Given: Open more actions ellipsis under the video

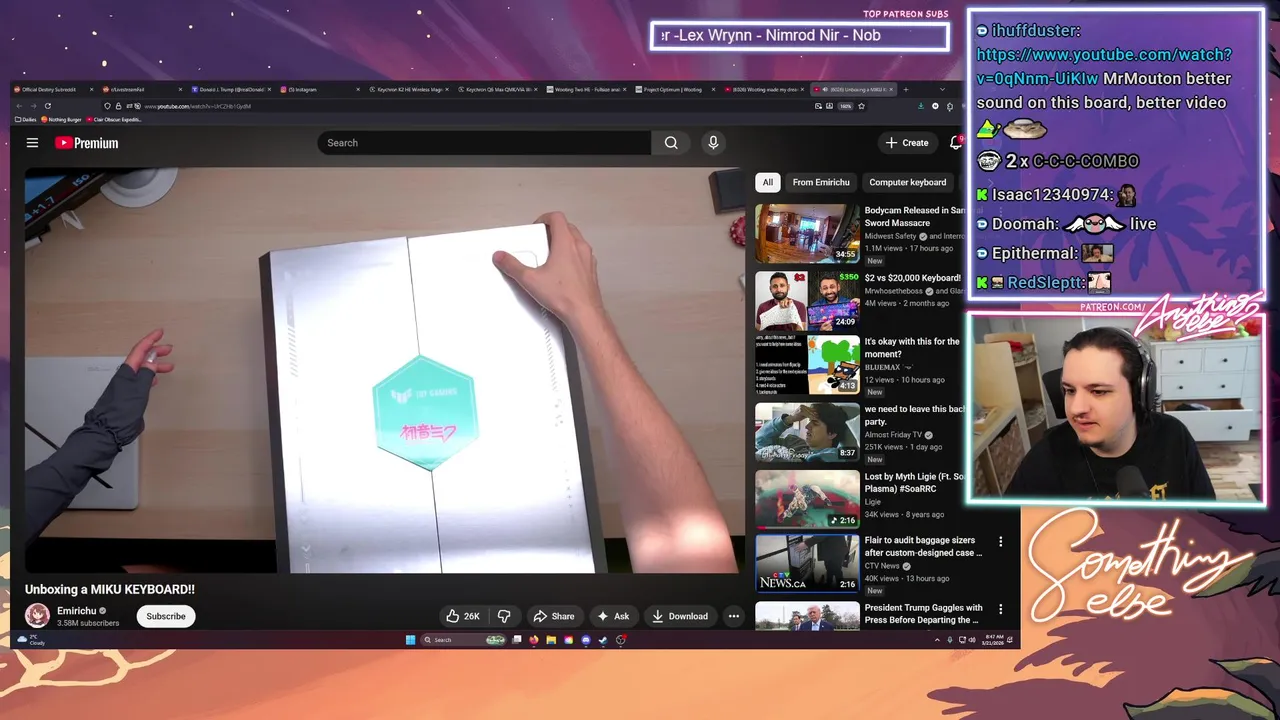Looking at the screenshot, I should (x=734, y=616).
